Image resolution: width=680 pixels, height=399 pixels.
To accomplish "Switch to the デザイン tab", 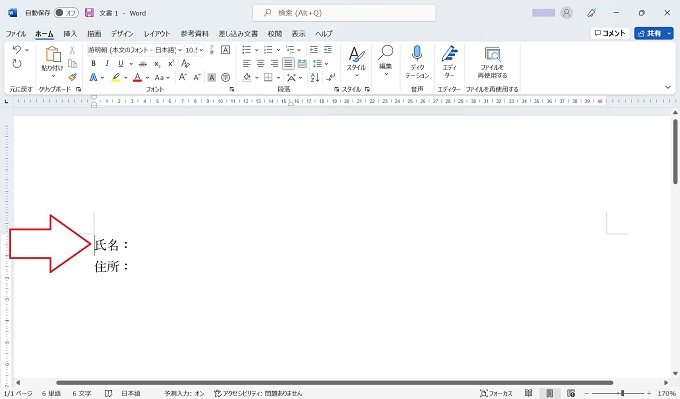I will click(122, 33).
